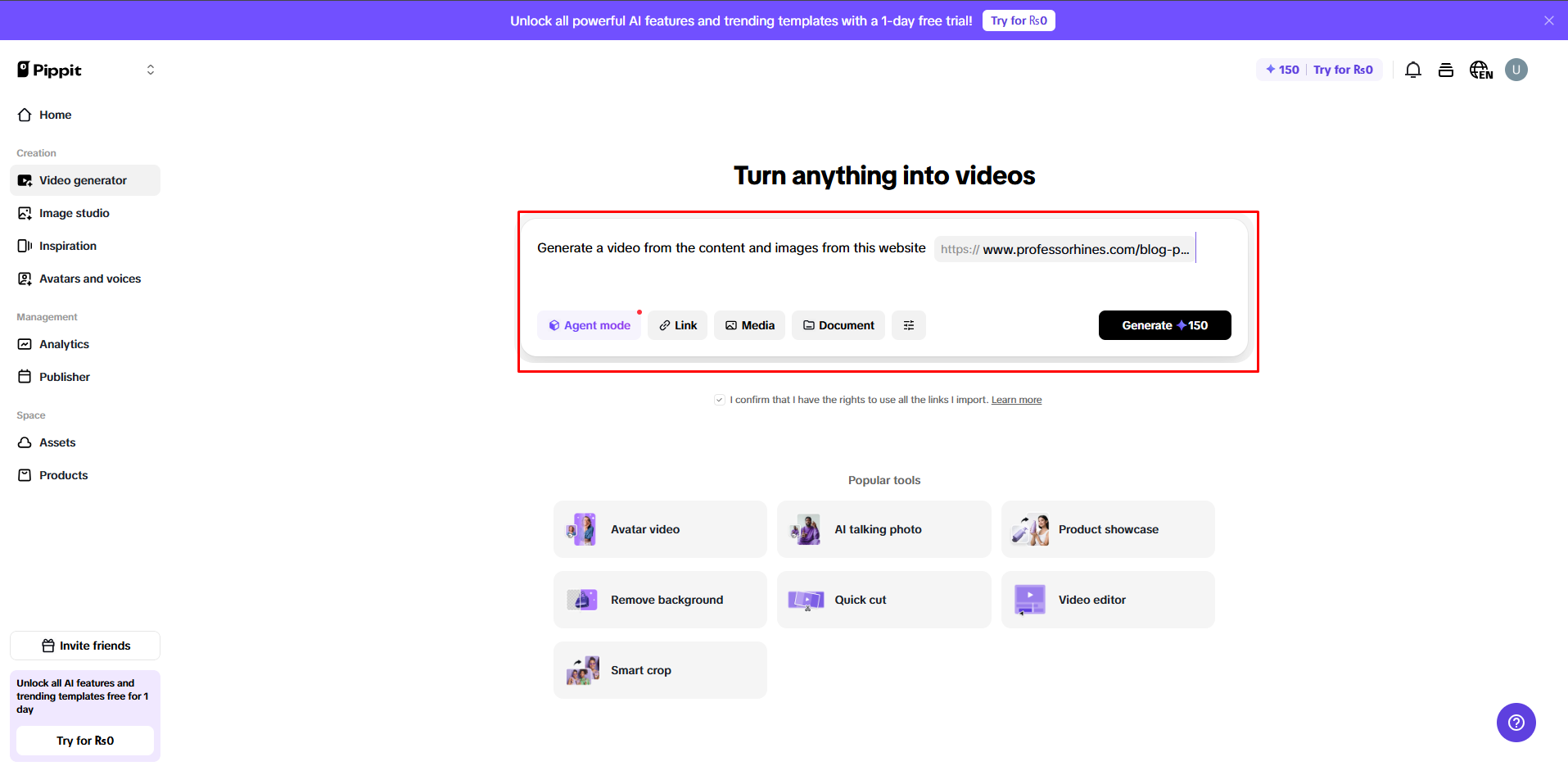Screen dimensions: 1568x775
Task: Open notifications bell
Action: coord(1413,70)
